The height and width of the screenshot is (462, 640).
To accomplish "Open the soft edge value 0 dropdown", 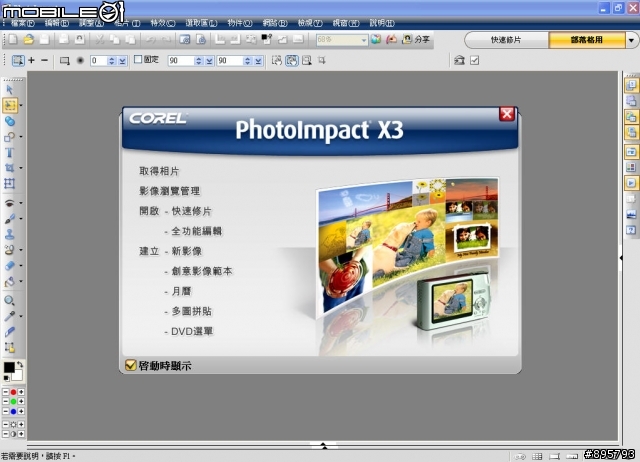I will (122, 61).
